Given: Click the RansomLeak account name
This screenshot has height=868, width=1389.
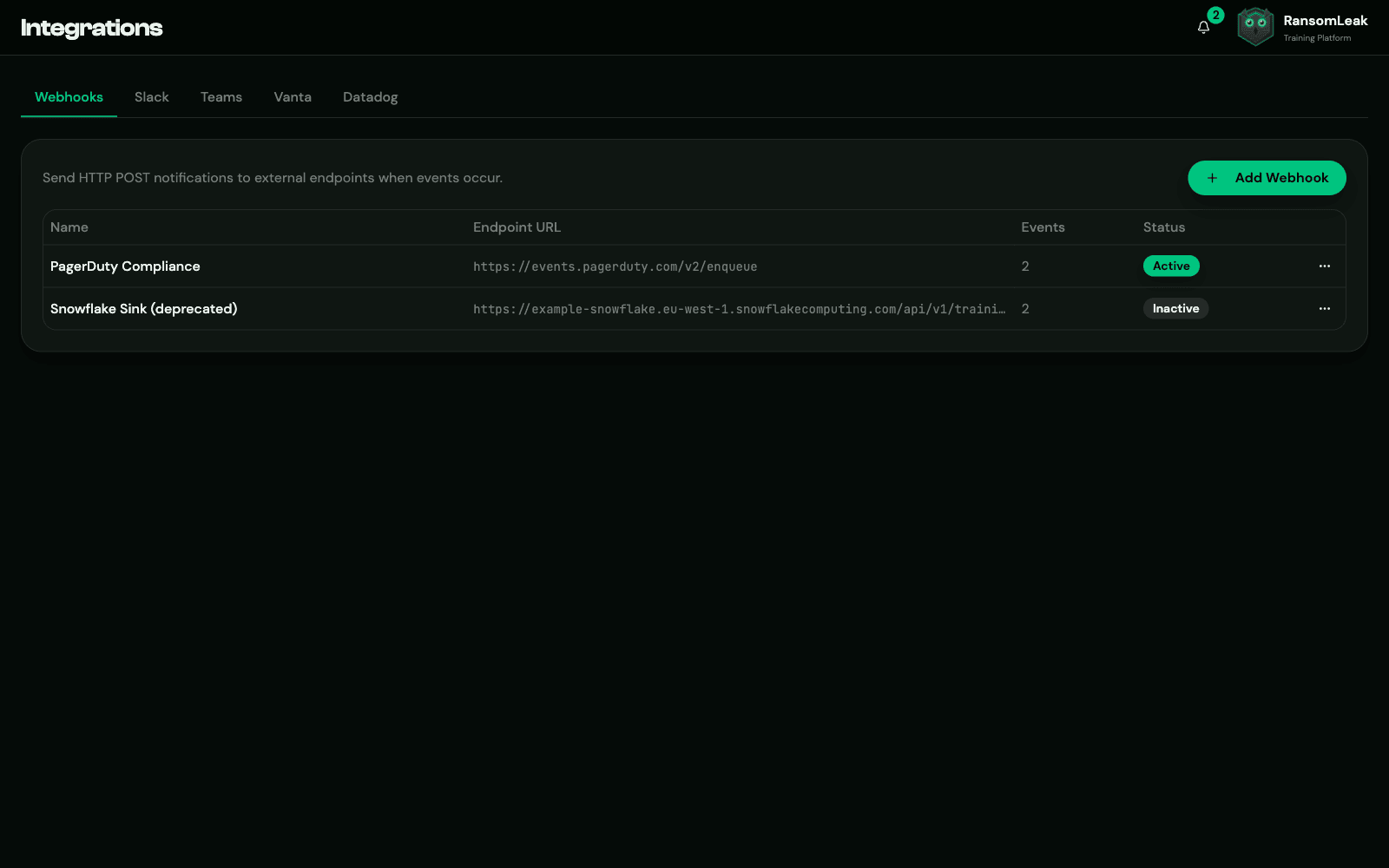Looking at the screenshot, I should tap(1326, 21).
